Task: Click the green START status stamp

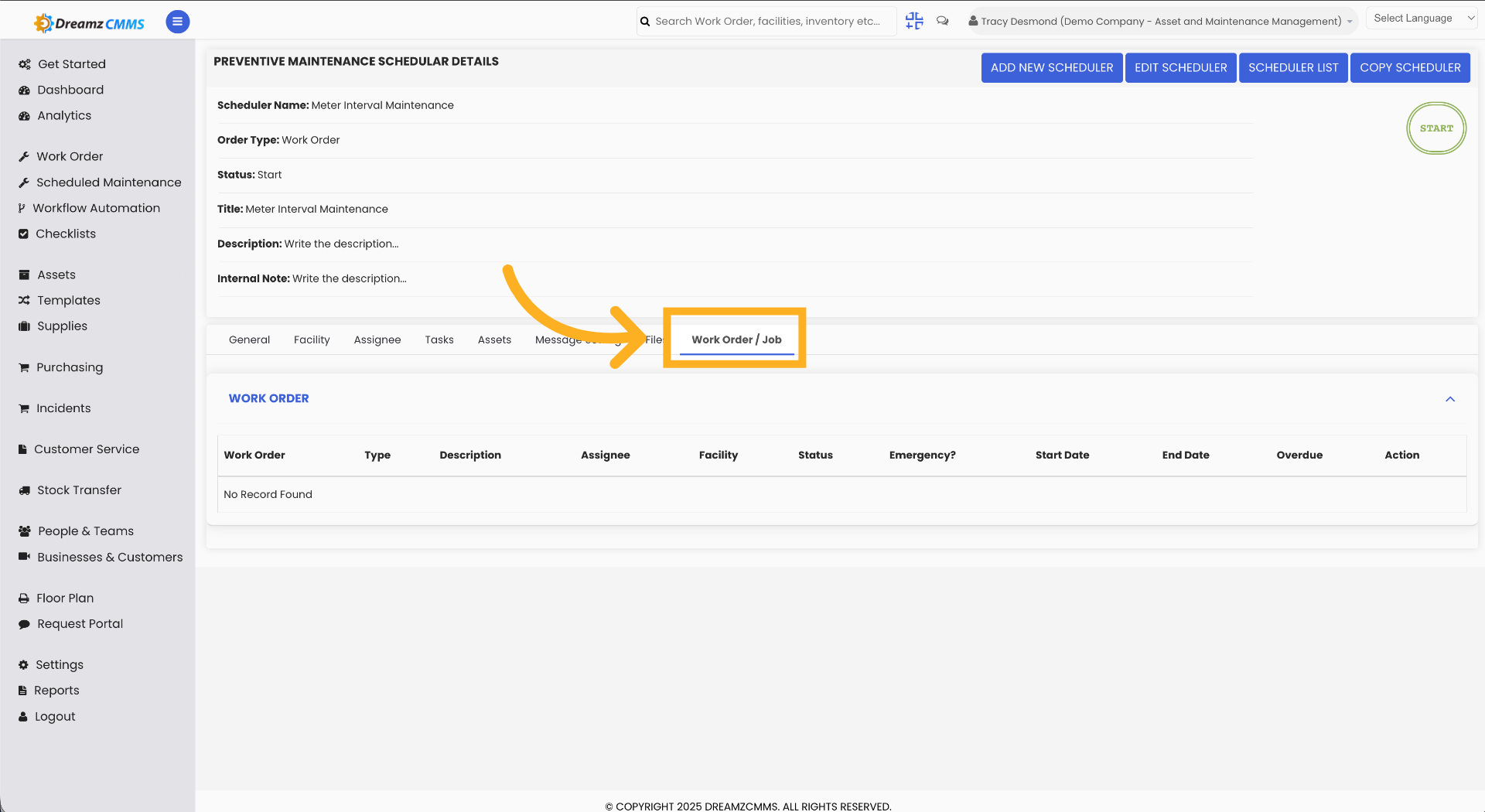Action: click(x=1436, y=128)
